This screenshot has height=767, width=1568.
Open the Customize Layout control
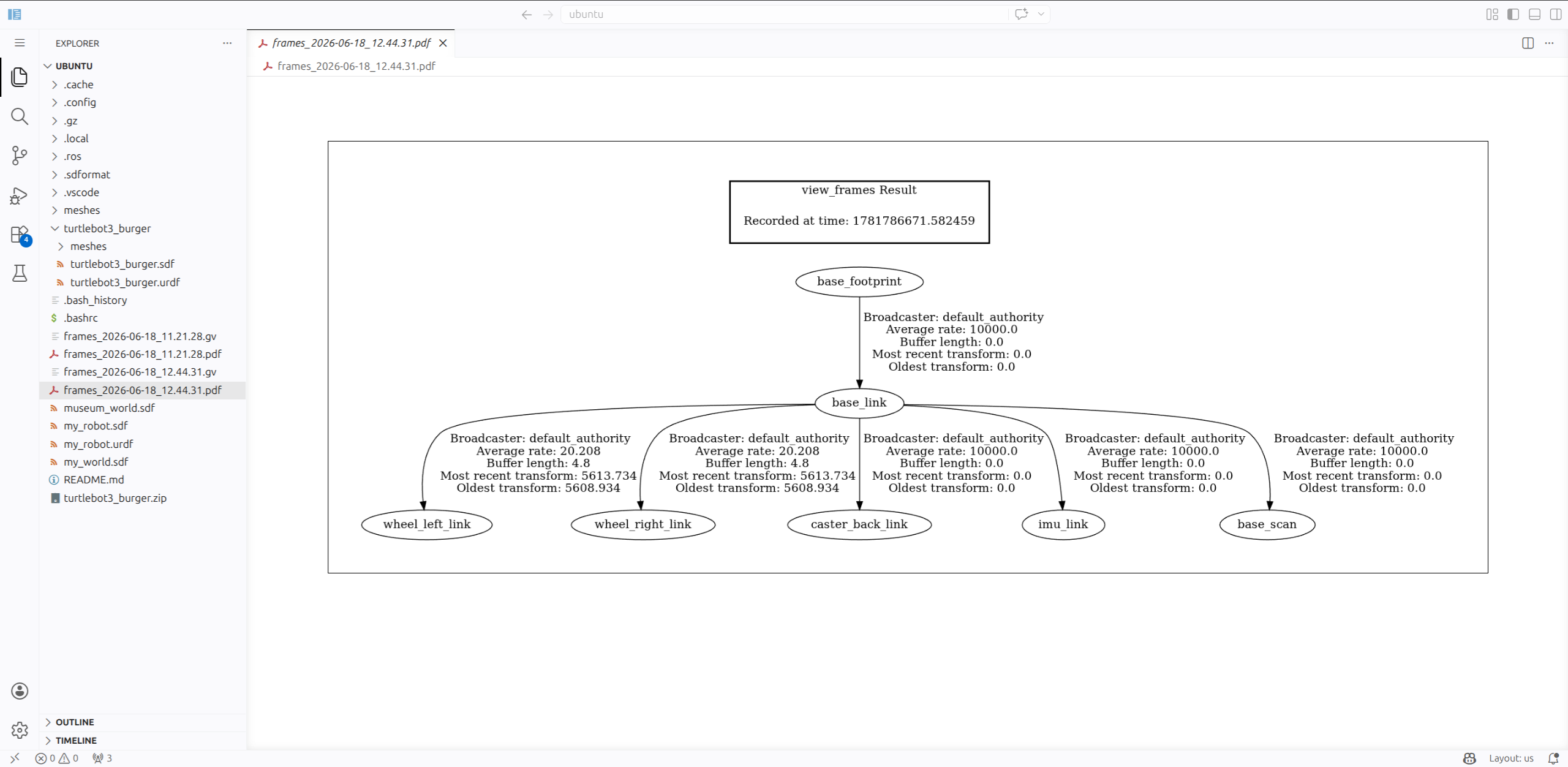pyautogui.click(x=1492, y=14)
